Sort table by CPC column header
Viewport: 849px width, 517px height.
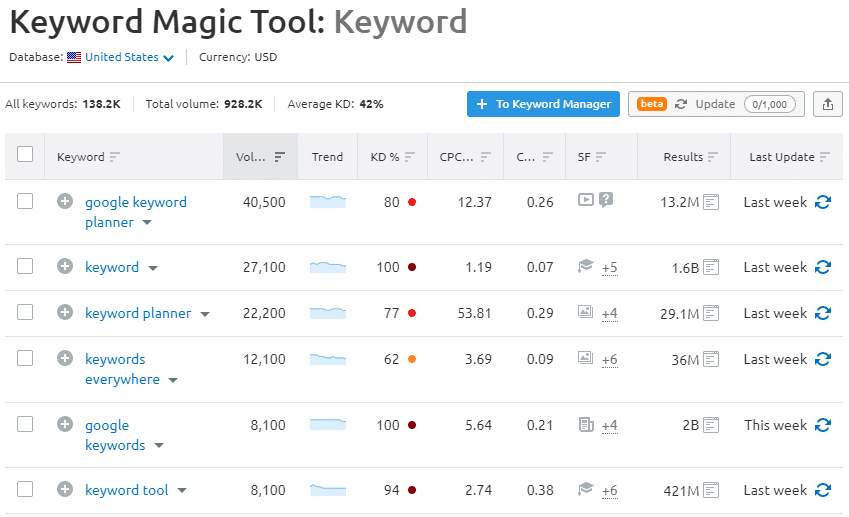465,157
